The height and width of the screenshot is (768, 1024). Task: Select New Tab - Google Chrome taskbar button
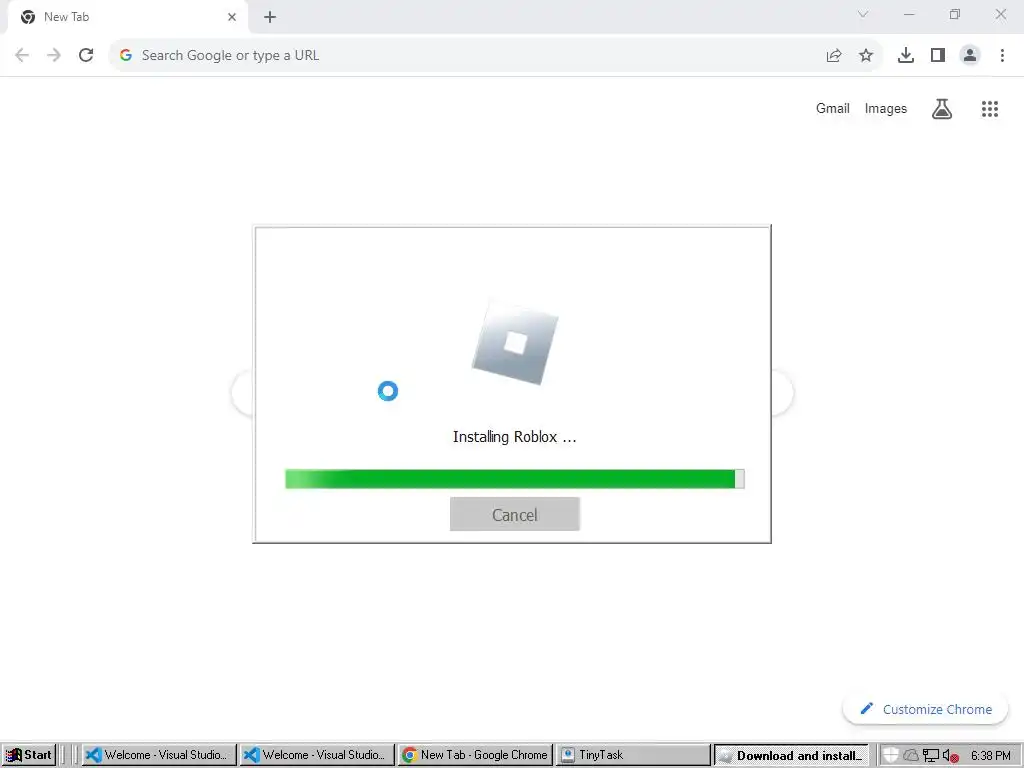475,755
